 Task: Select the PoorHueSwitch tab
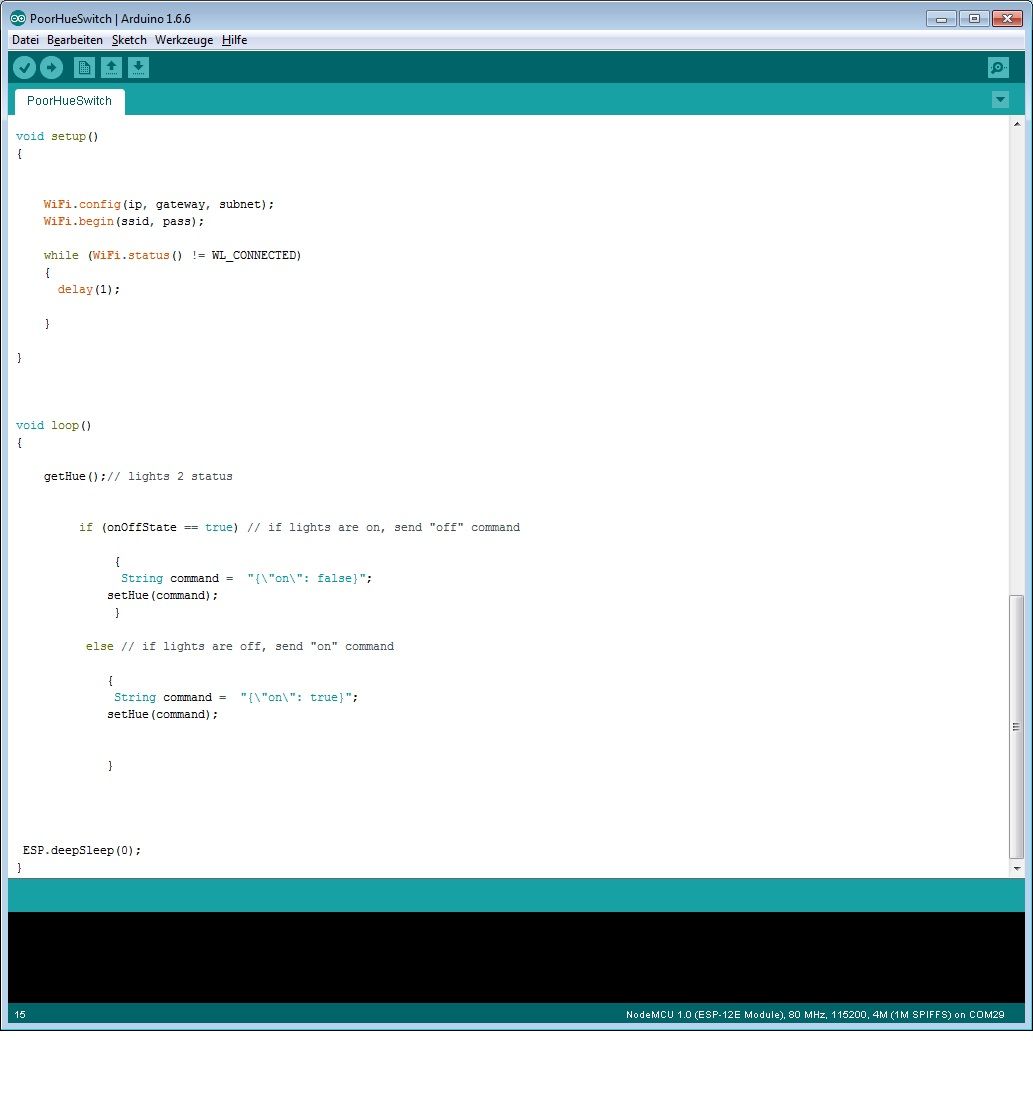point(69,101)
